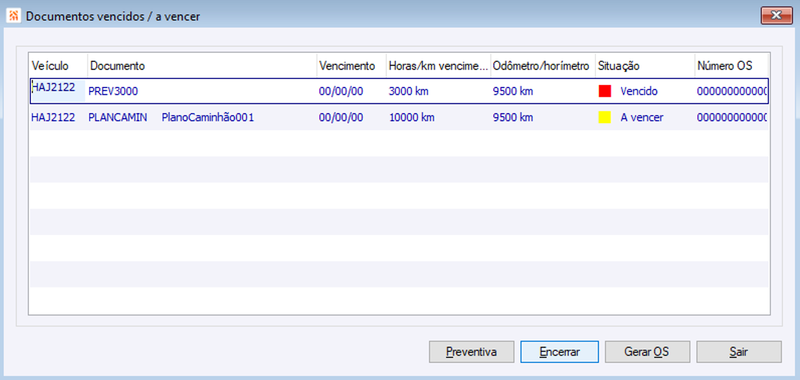Sort by the Documento column header

(x=202, y=66)
